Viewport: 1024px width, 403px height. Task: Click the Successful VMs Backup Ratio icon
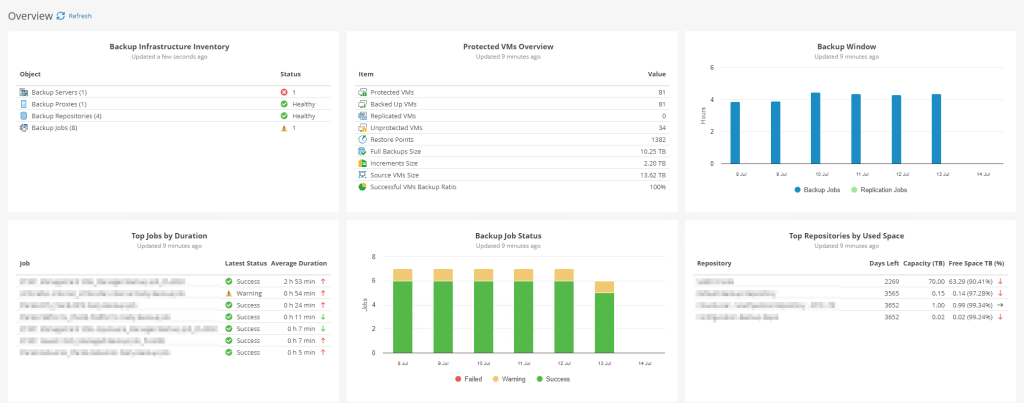(363, 187)
